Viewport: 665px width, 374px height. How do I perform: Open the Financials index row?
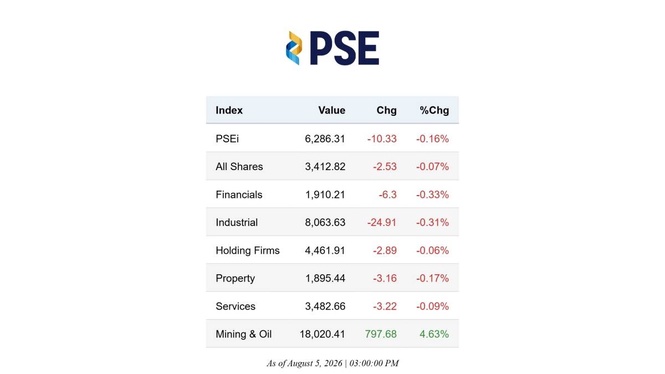pos(332,194)
